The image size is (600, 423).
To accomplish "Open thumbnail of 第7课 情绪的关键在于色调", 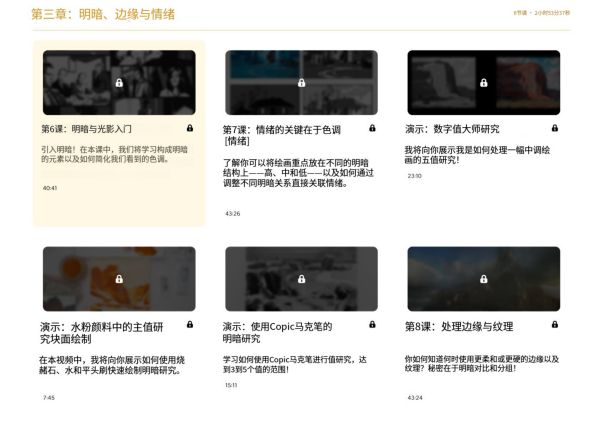I will (302, 83).
